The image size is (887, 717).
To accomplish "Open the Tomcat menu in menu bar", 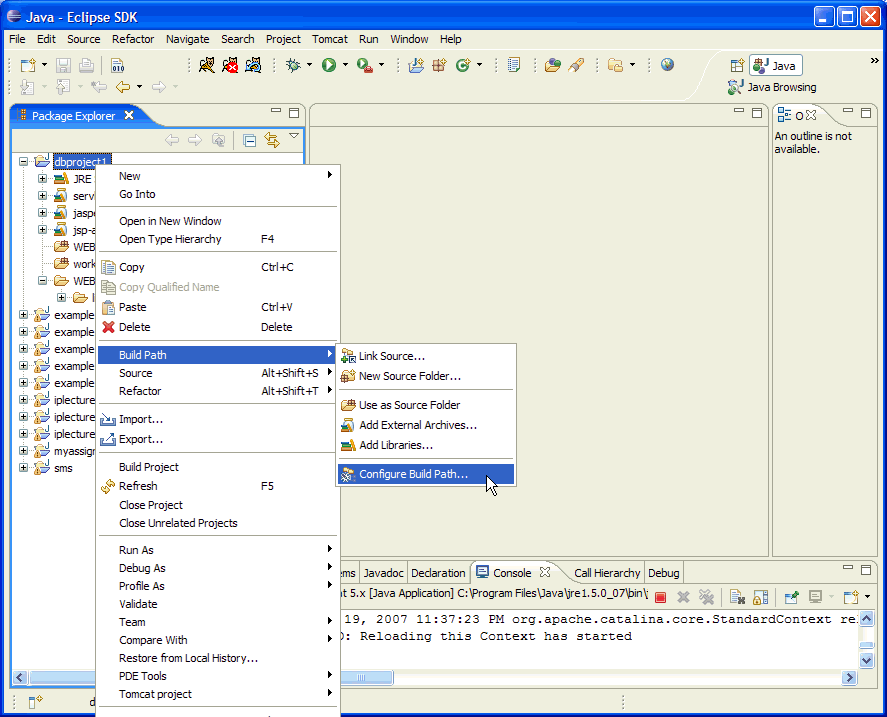I will [329, 39].
